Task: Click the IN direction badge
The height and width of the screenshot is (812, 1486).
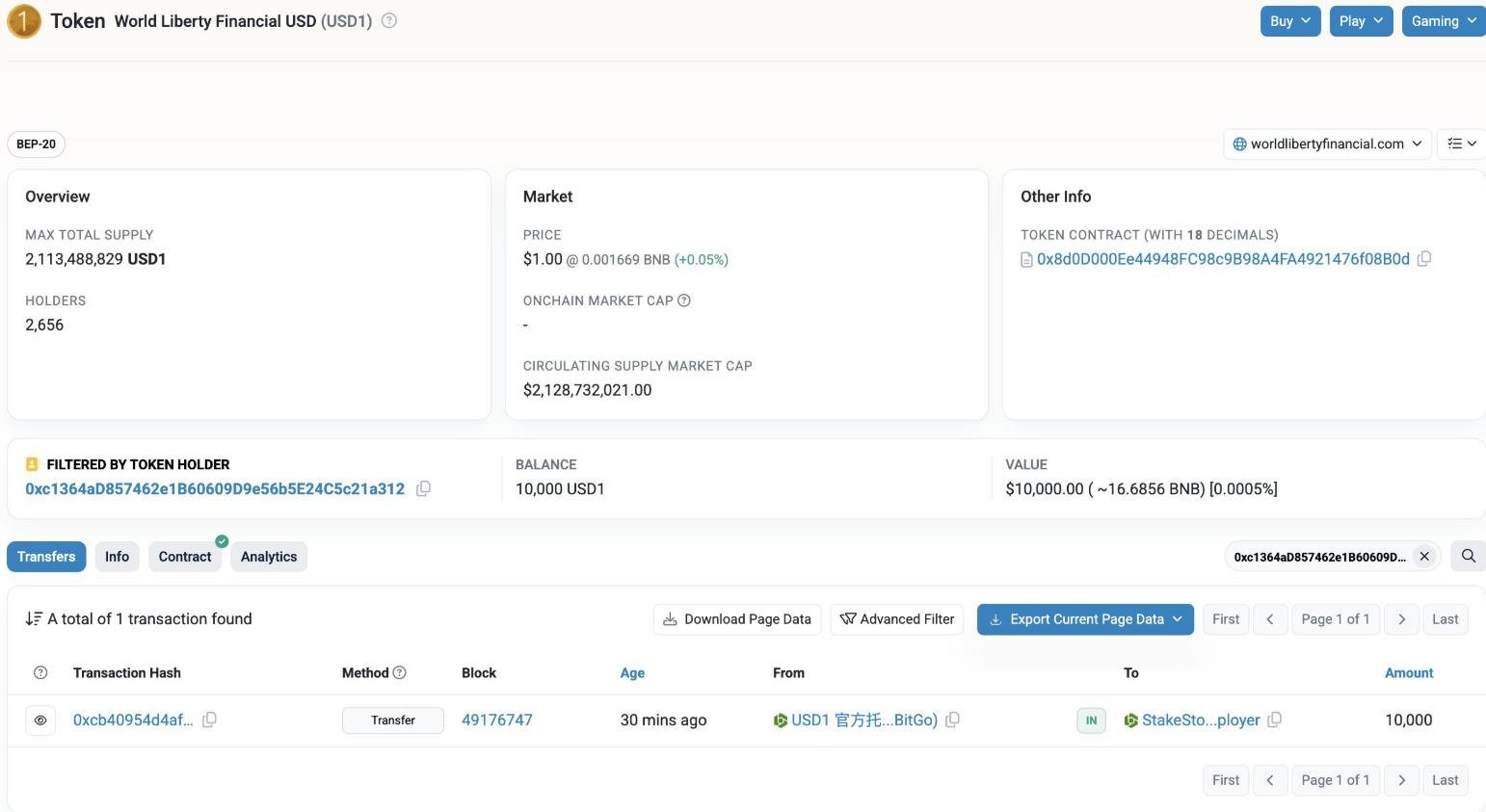Action: (1091, 720)
